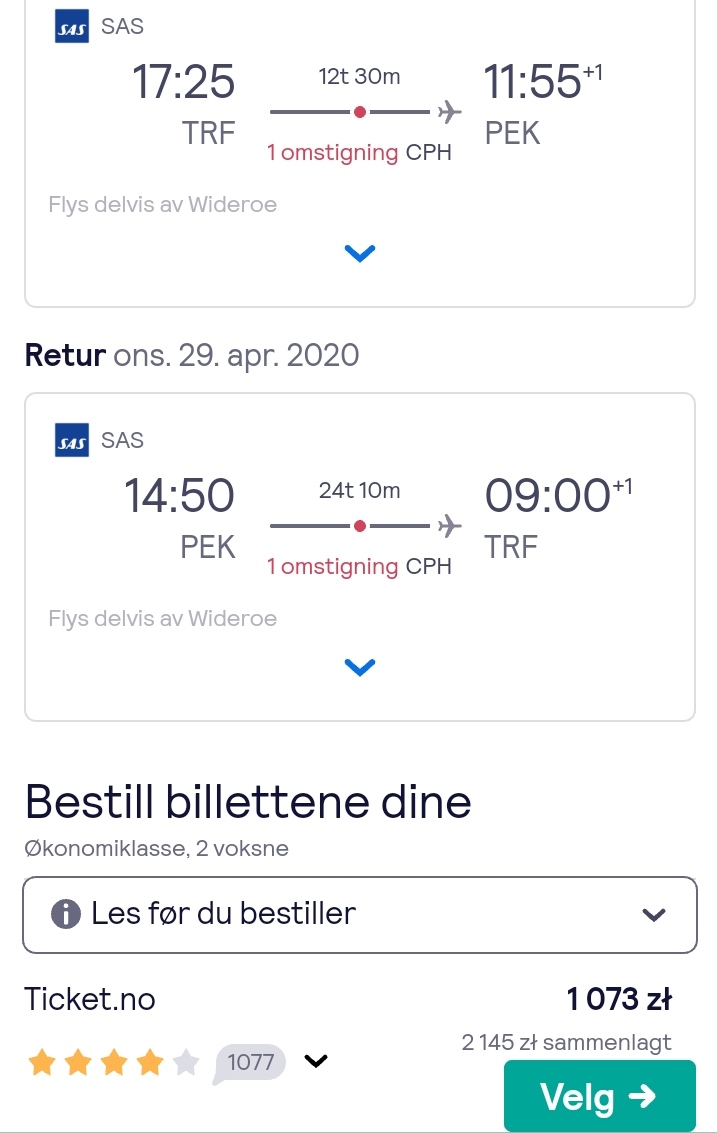Click the 17:25 TRF departure time
This screenshot has height=1133, width=717.
(184, 105)
